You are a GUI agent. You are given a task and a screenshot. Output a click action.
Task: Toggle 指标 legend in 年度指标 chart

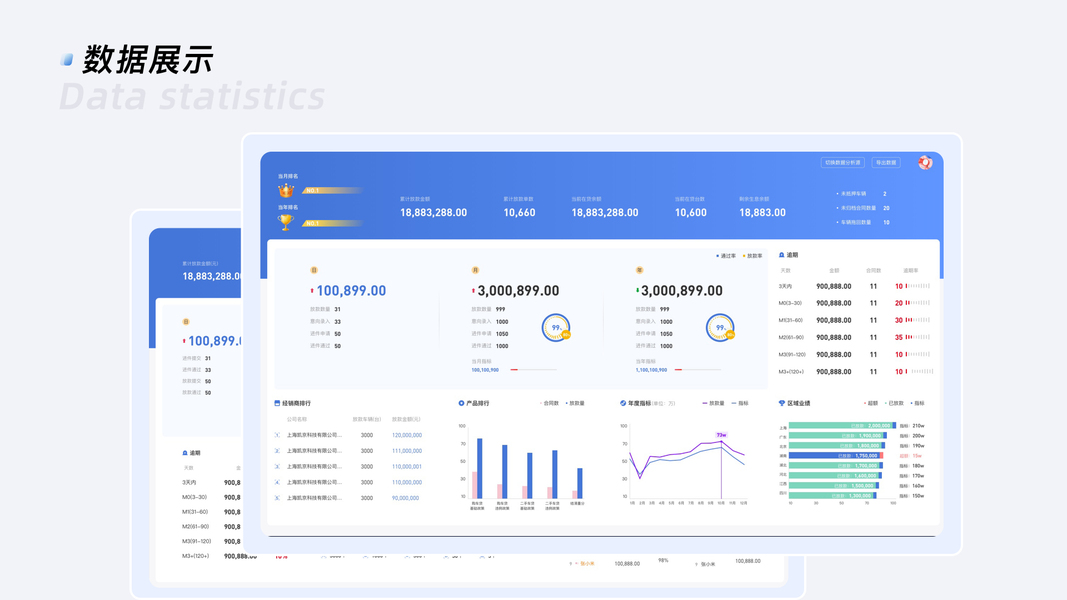click(740, 403)
